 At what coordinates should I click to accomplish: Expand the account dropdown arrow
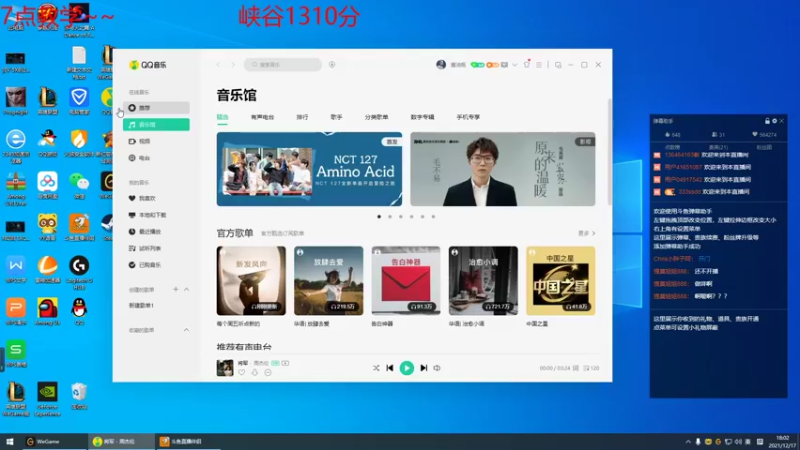[x=514, y=65]
